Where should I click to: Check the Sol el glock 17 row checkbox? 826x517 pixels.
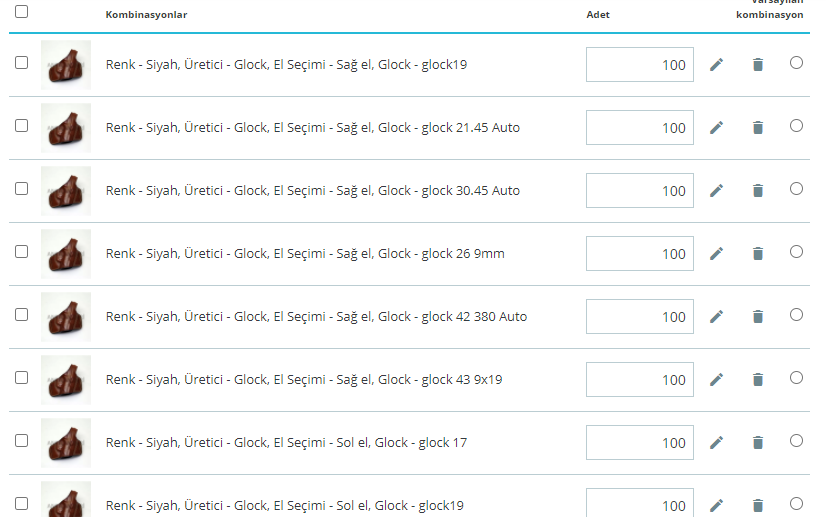pos(22,441)
